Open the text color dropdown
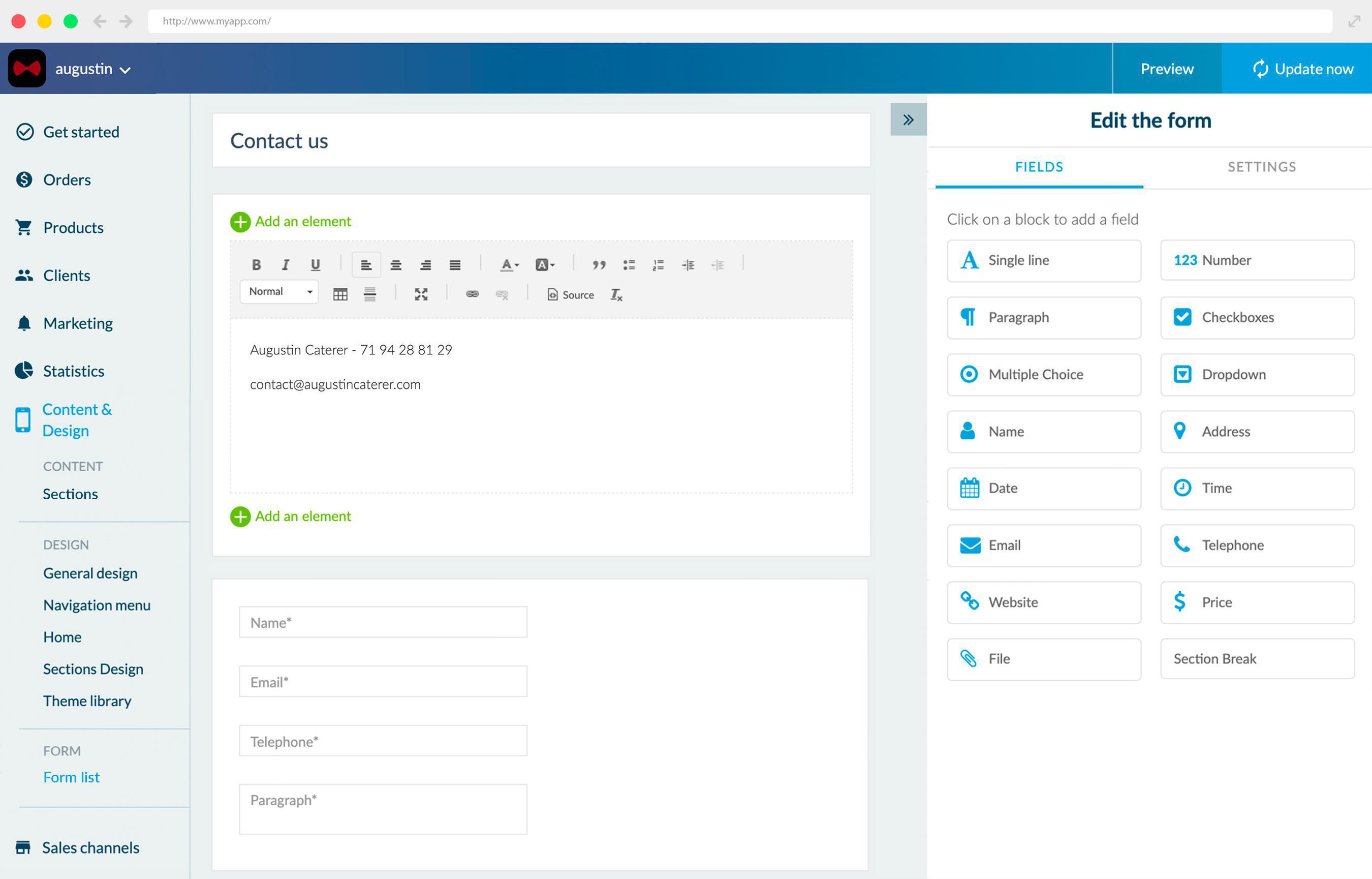Viewport: 1372px width, 879px height. [509, 265]
